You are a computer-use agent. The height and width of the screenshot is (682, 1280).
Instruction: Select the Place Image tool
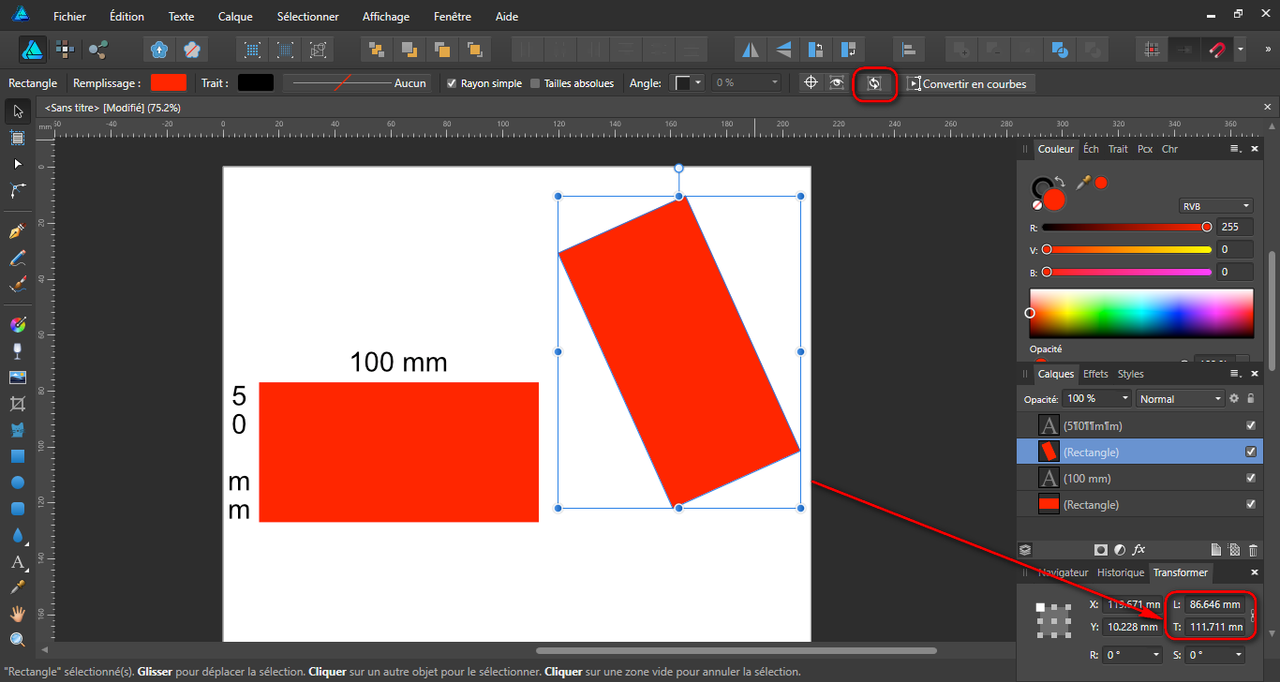(x=17, y=377)
